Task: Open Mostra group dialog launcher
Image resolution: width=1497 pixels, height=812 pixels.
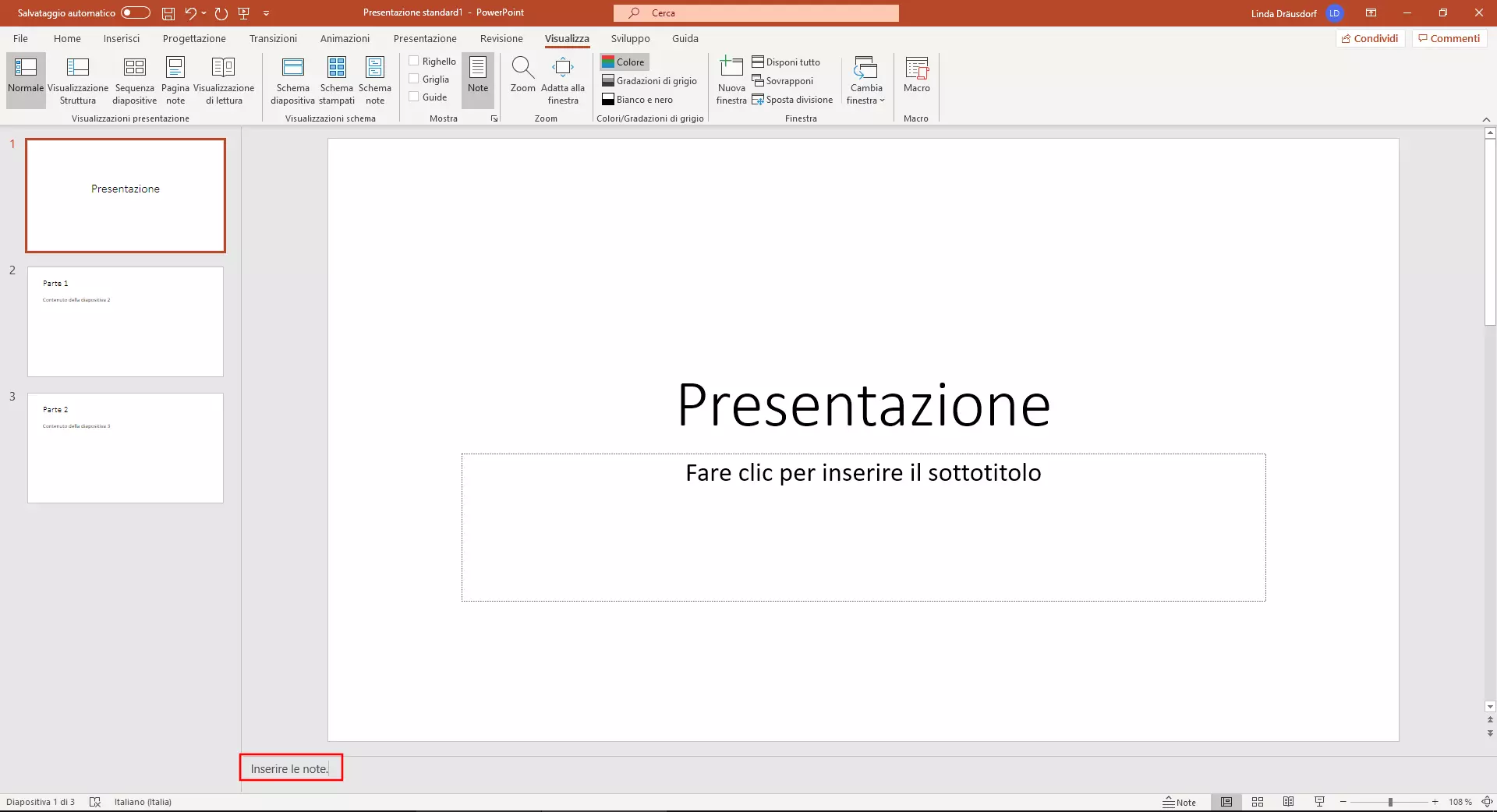Action: click(494, 118)
